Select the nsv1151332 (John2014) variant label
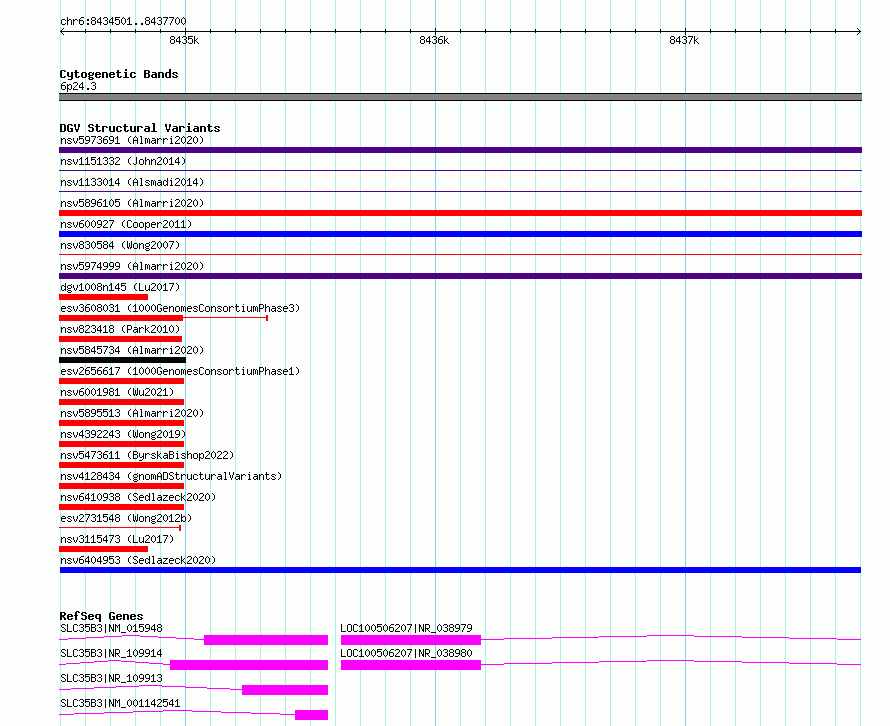This screenshot has width=890, height=726. tap(123, 161)
